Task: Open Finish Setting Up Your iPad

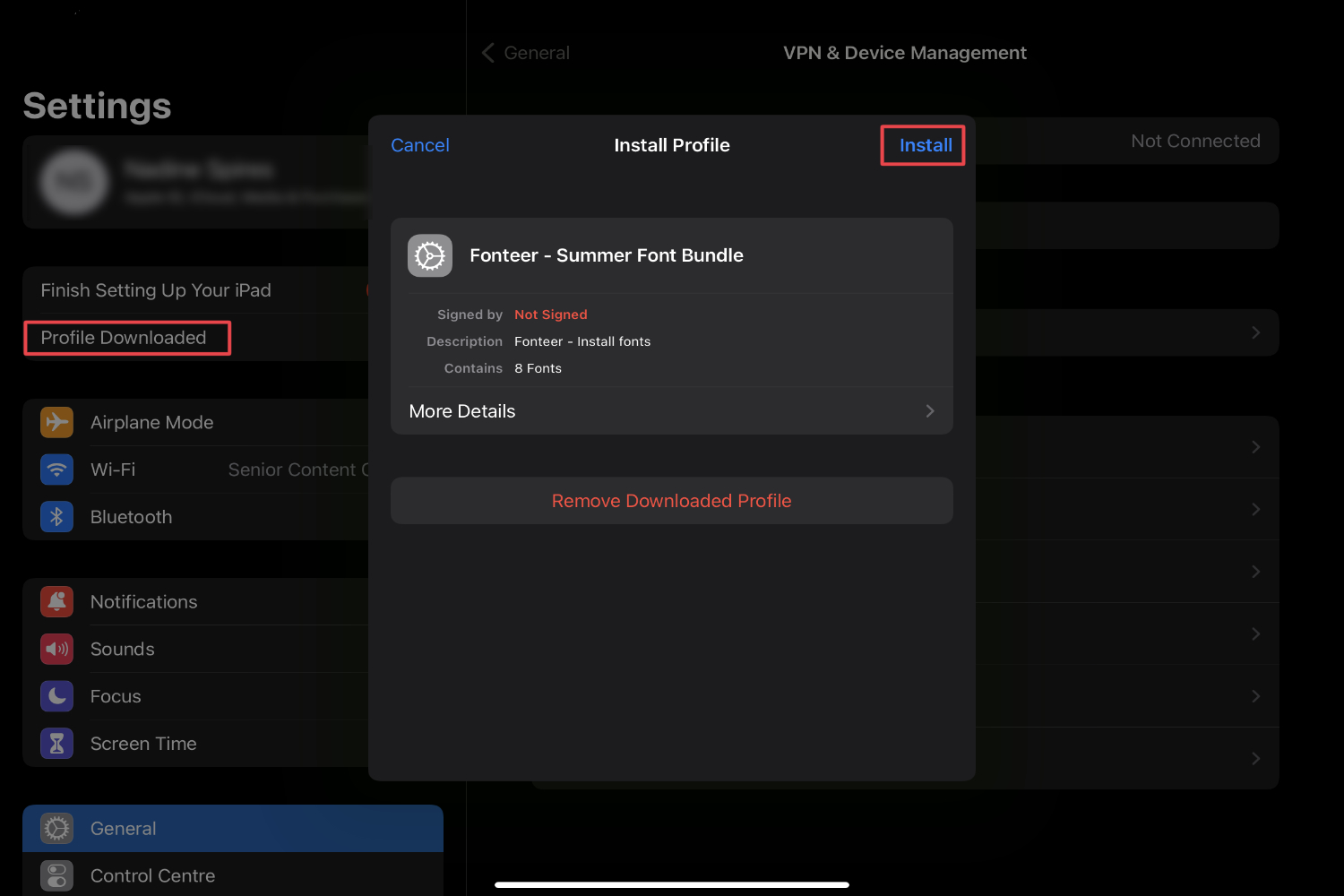Action: (156, 290)
